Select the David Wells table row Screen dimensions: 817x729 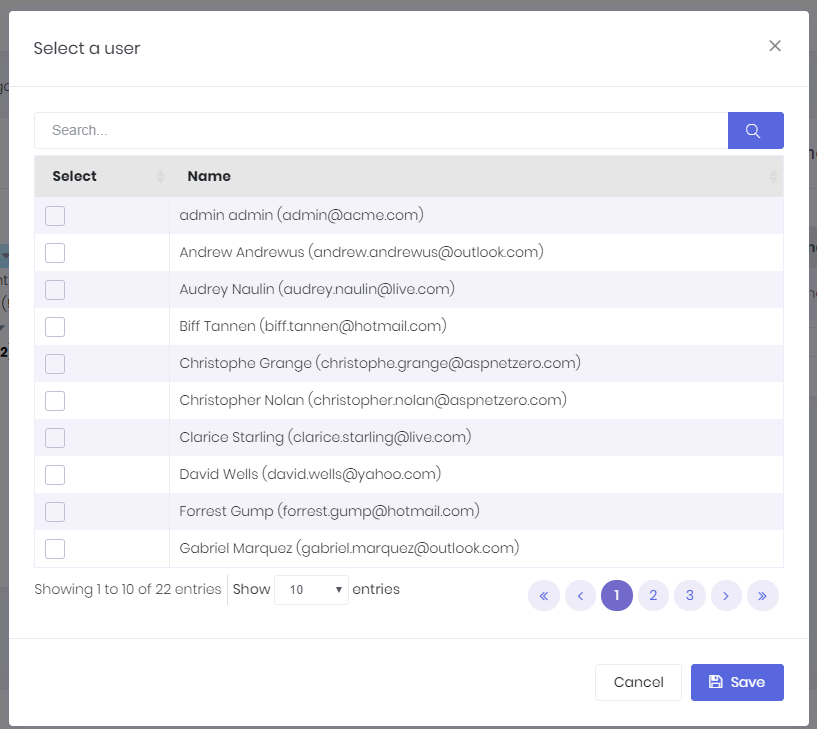(x=400, y=474)
